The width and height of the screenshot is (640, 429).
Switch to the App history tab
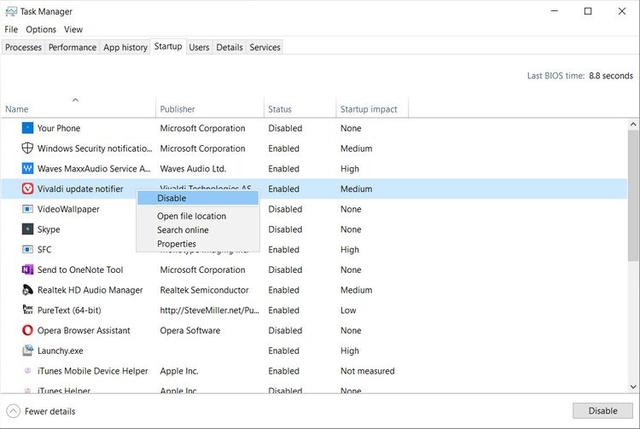click(x=125, y=47)
